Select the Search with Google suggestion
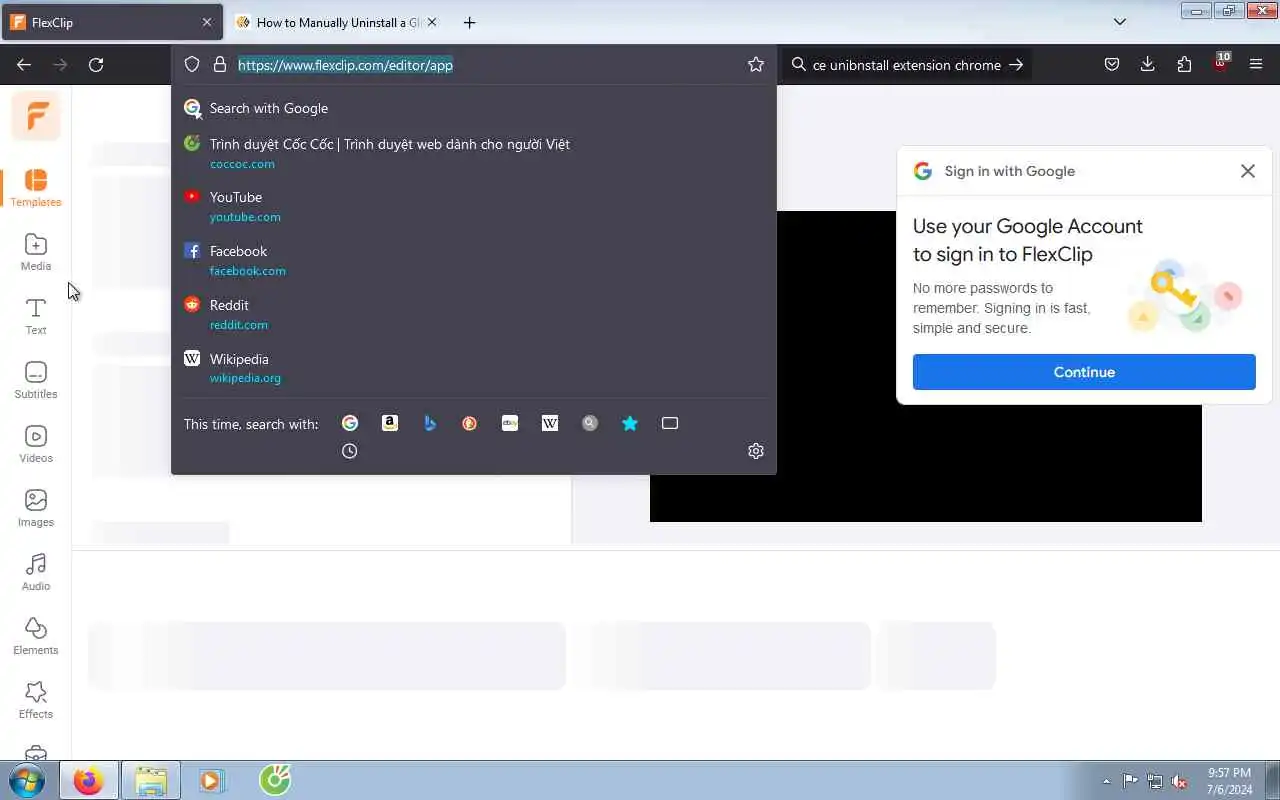The width and height of the screenshot is (1280, 800). click(x=474, y=108)
